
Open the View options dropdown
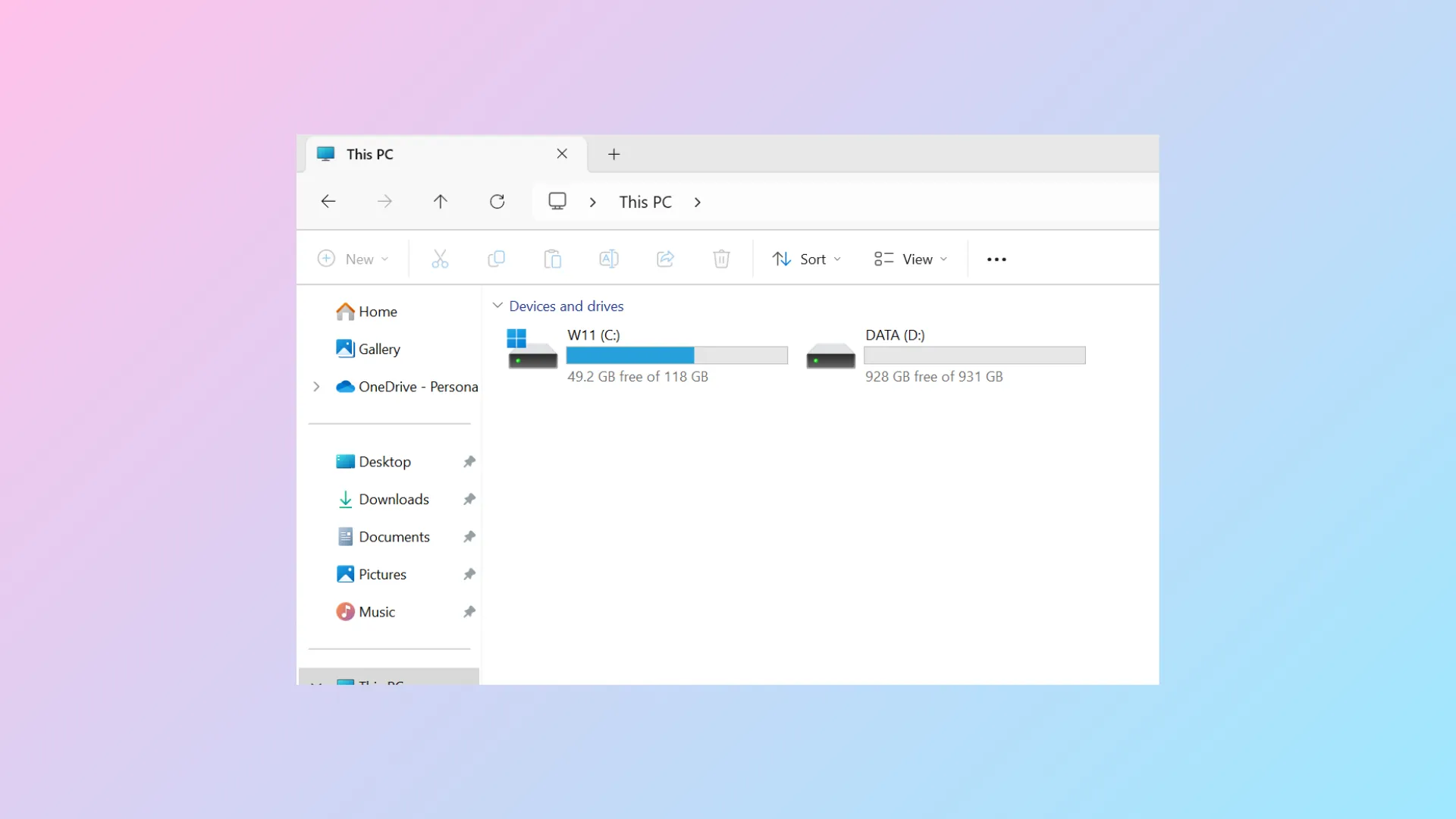[909, 259]
